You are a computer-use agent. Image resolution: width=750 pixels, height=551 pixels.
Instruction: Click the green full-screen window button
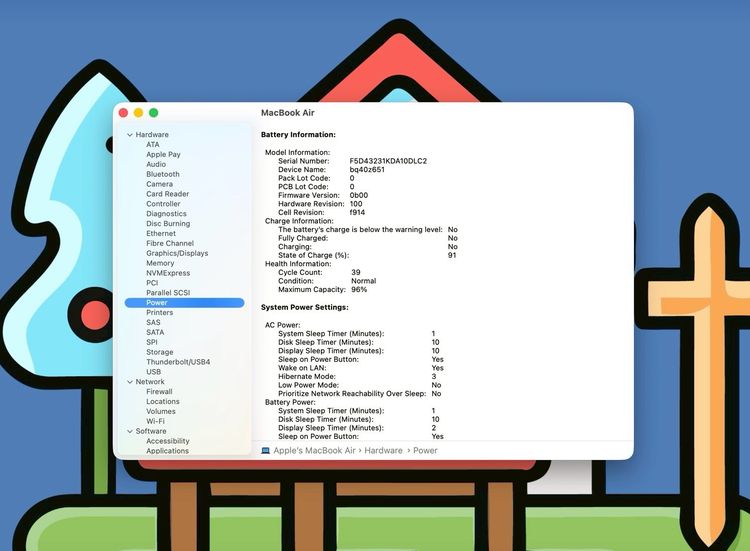pos(153,113)
